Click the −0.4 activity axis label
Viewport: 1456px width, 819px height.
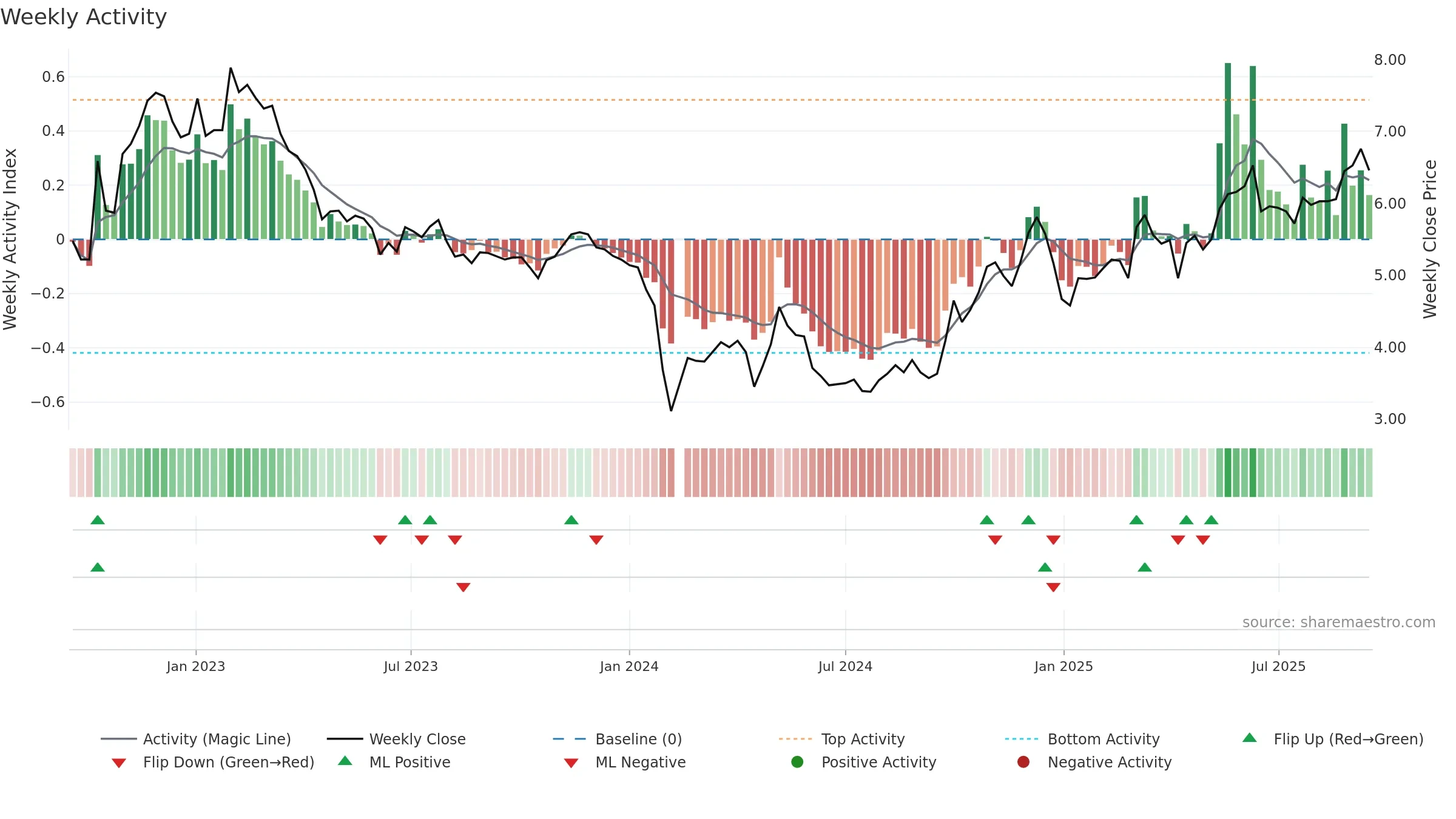(x=48, y=348)
